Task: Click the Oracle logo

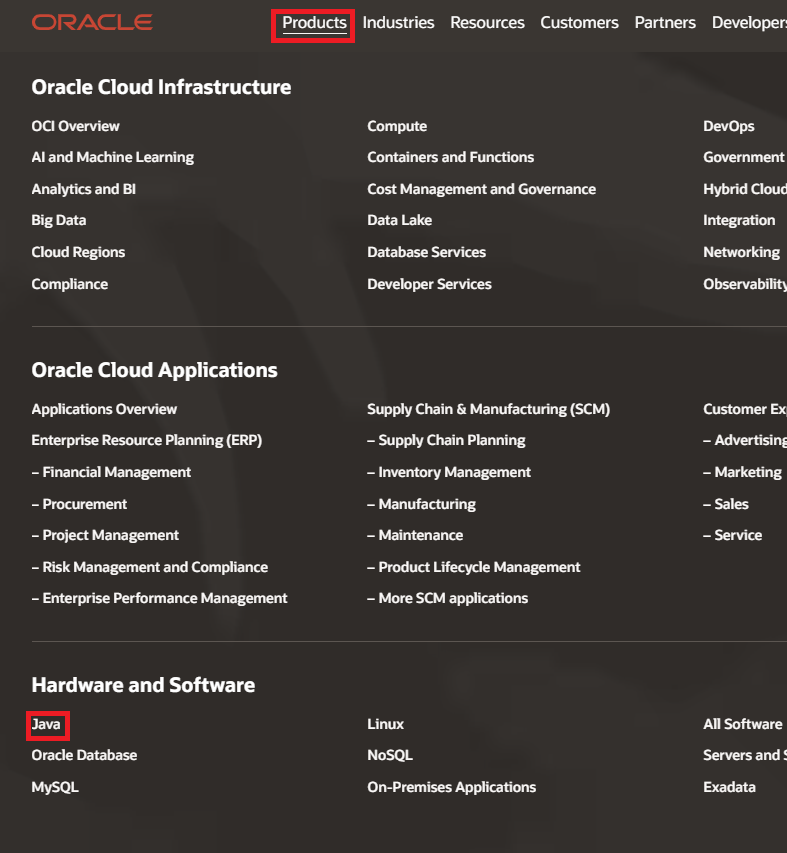Action: [x=92, y=22]
